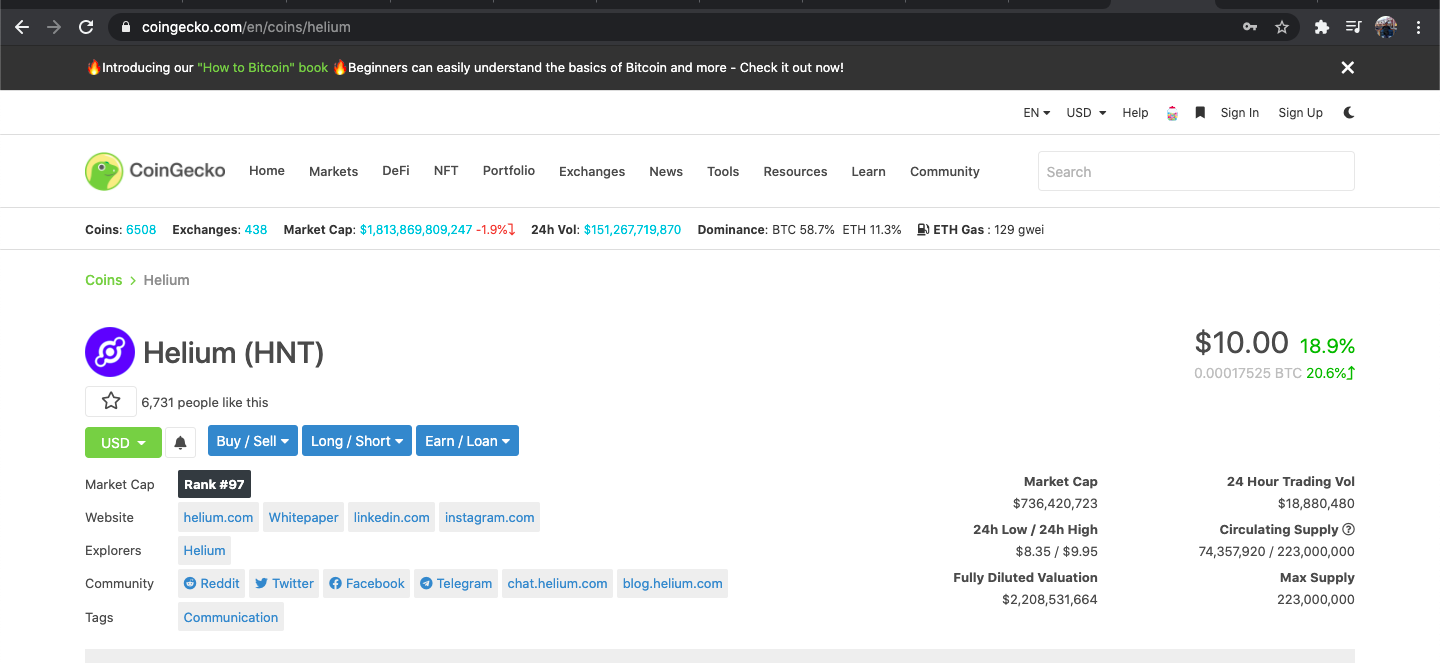Click the Help link
Screen dimensions: 1440x663
1135,113
